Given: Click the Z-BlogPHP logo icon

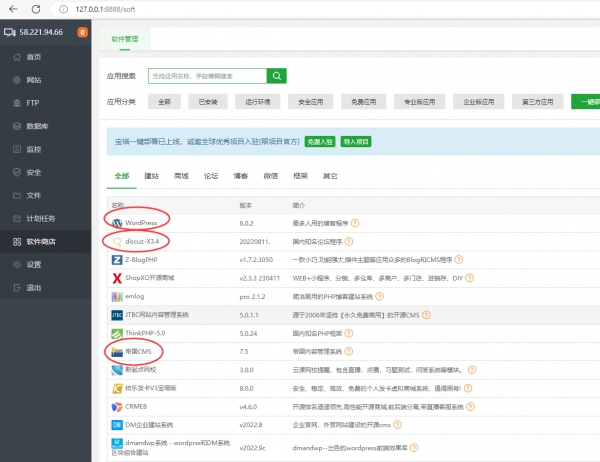Looking at the screenshot, I should (x=117, y=260).
